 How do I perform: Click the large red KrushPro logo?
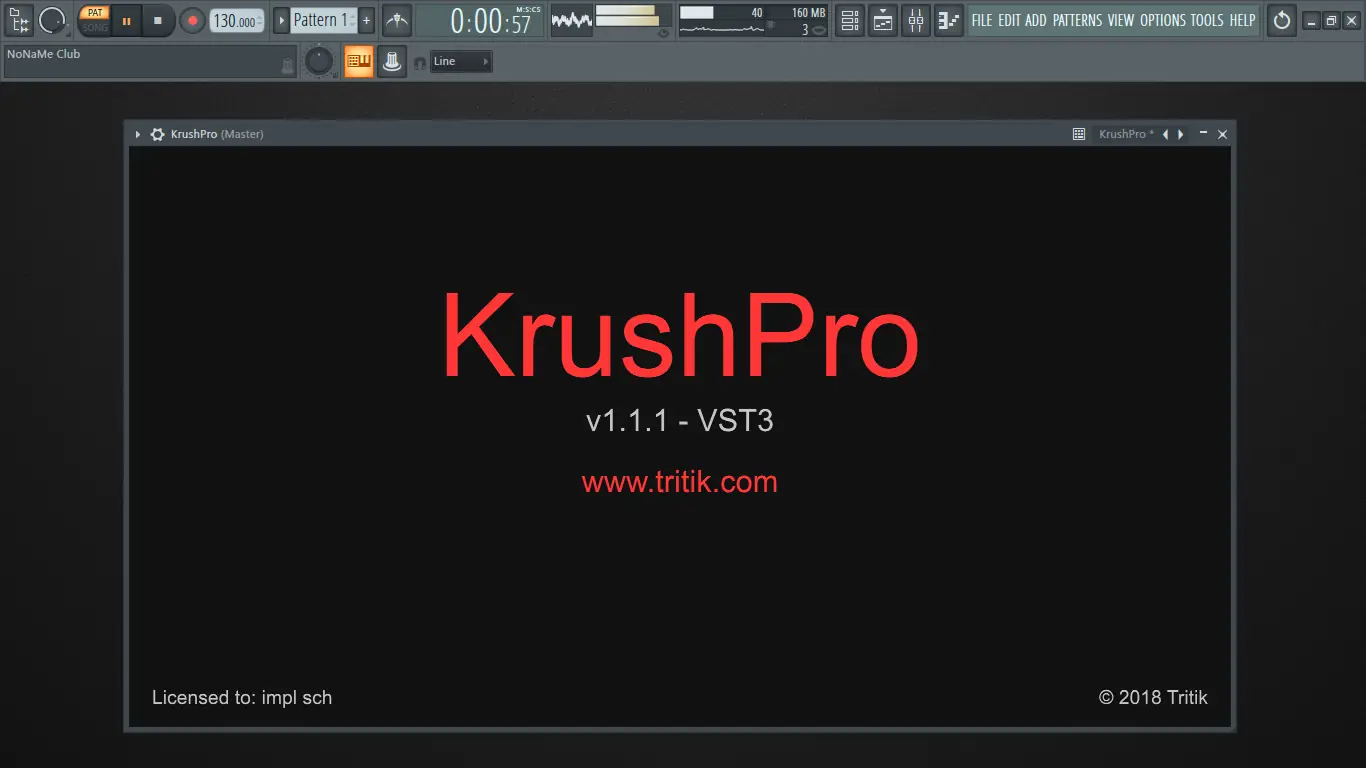click(x=680, y=334)
